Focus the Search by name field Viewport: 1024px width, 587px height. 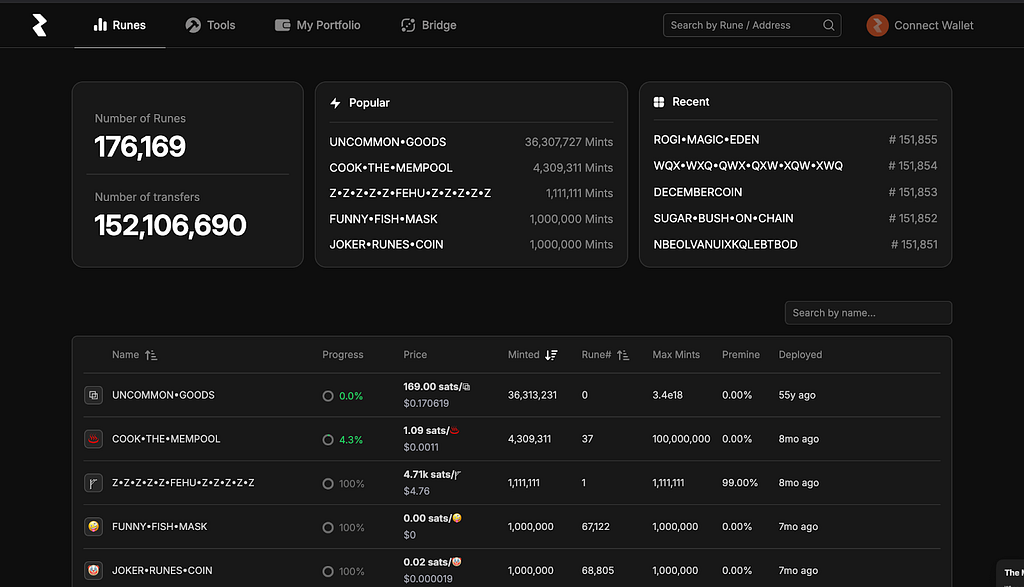tap(868, 313)
